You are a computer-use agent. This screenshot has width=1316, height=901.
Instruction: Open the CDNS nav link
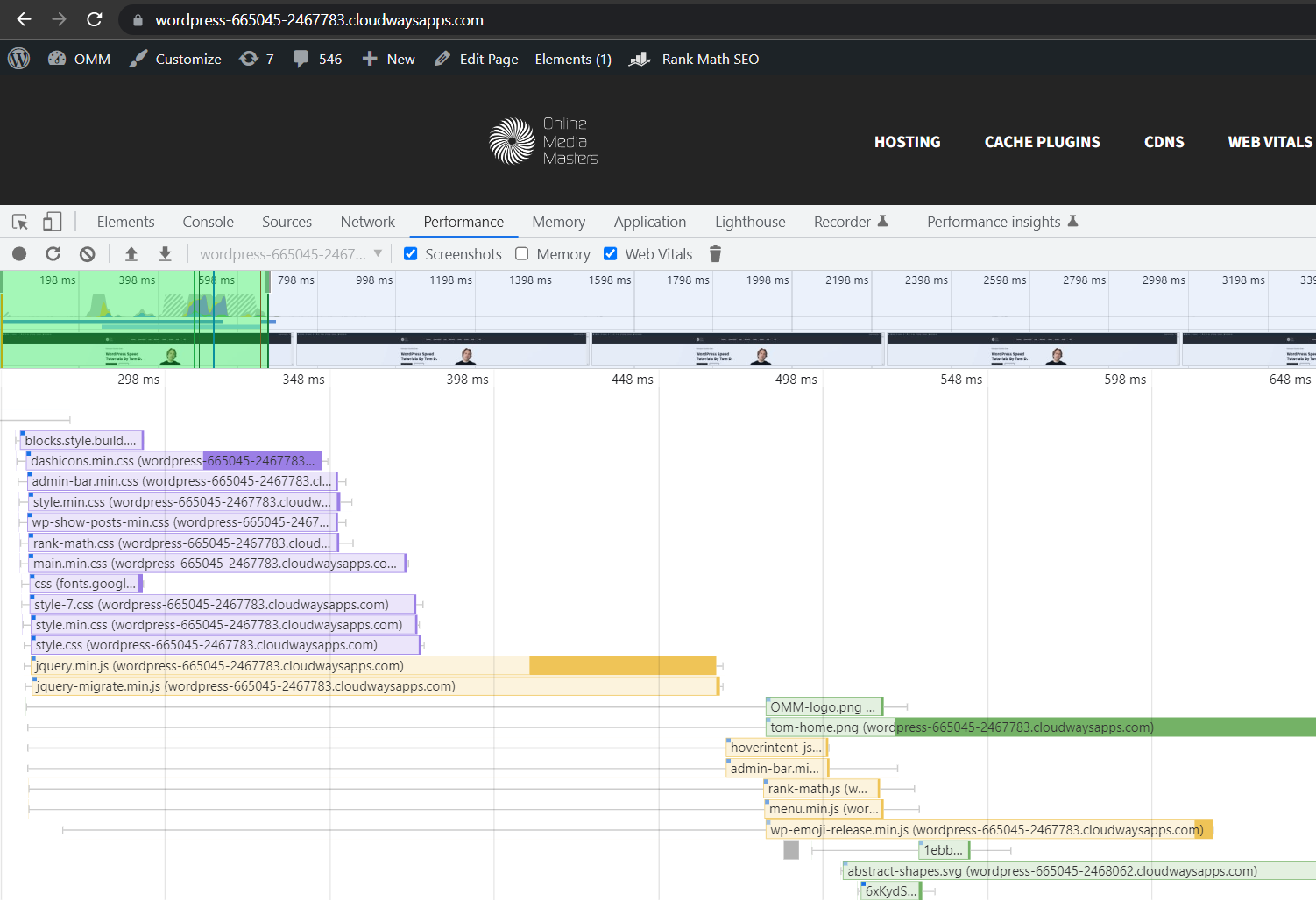1164,142
